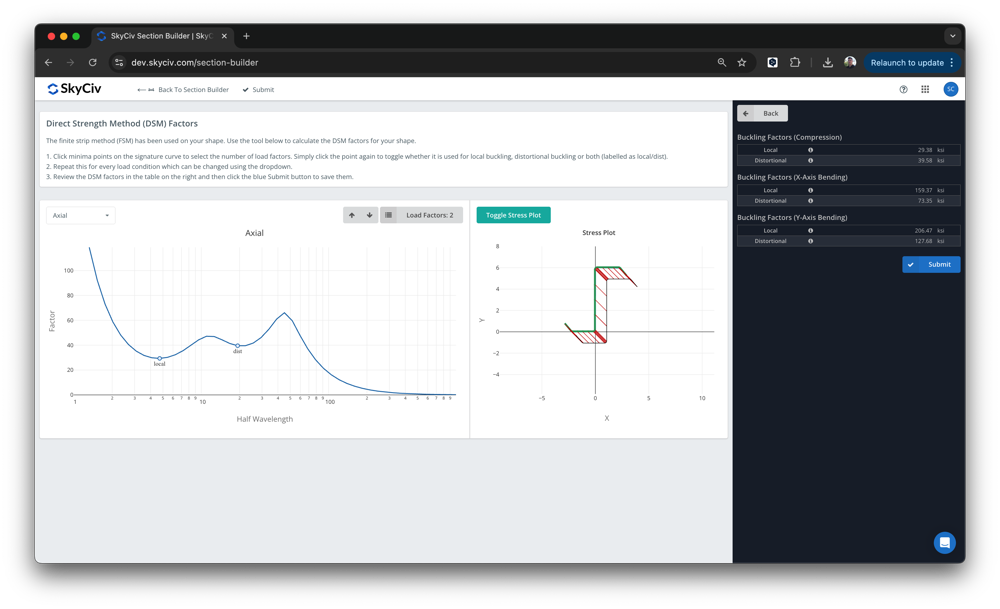
Task: Open the Axial load condition dropdown
Action: click(80, 215)
